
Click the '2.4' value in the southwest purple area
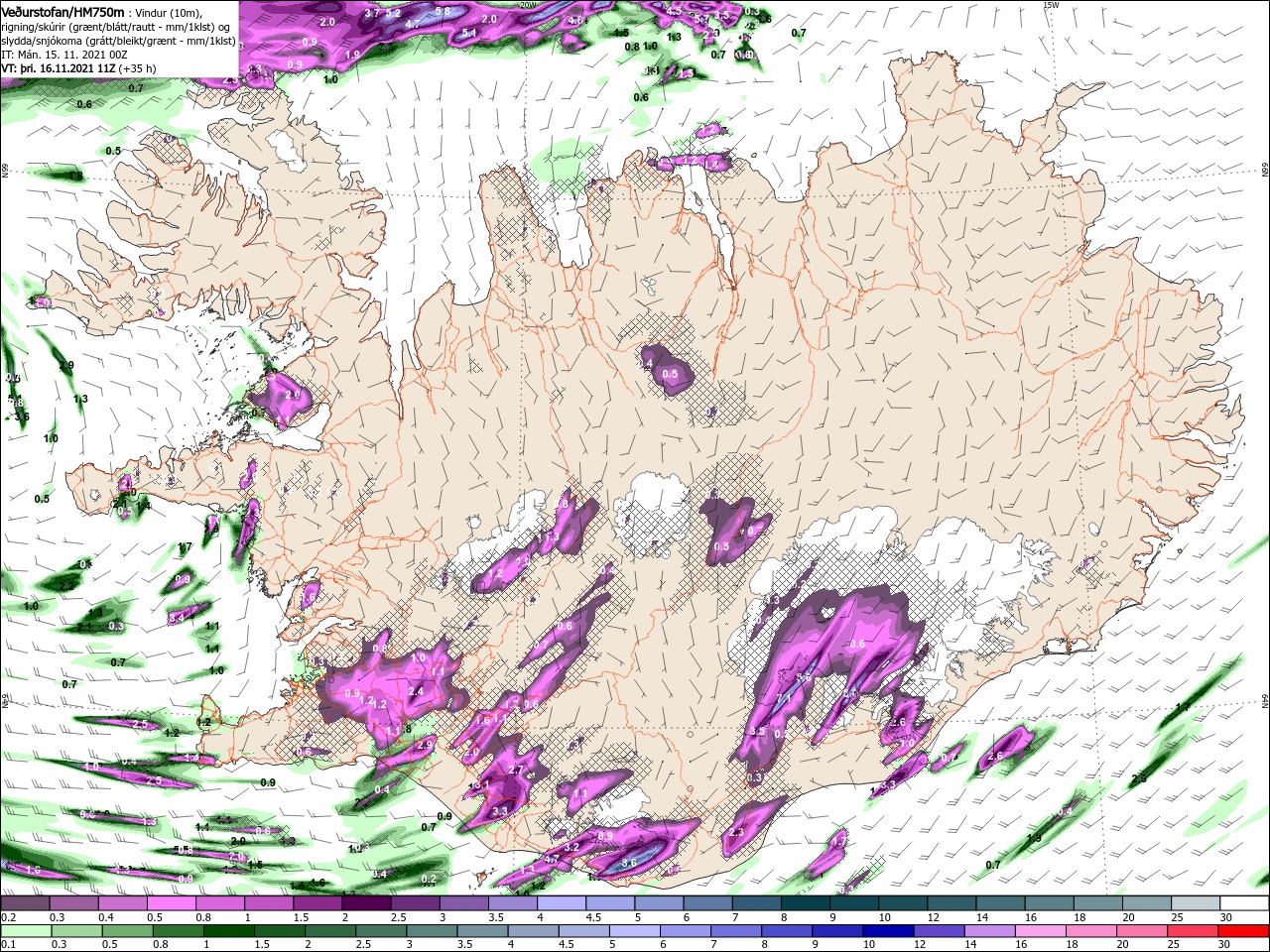click(416, 691)
